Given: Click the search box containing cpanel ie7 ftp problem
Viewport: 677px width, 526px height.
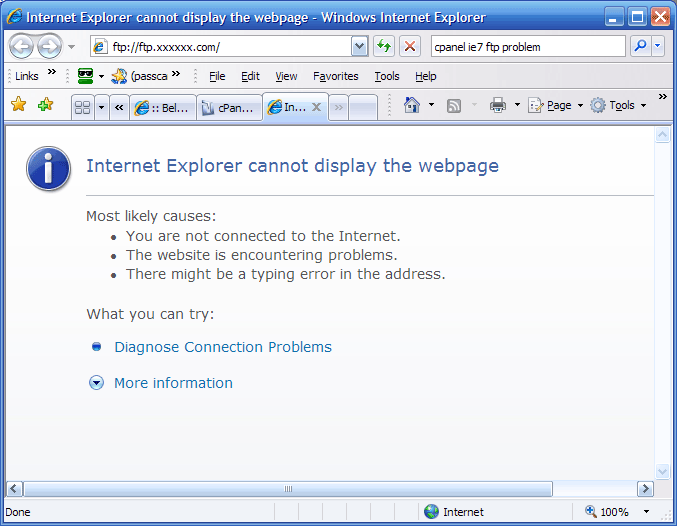Looking at the screenshot, I should (528, 46).
